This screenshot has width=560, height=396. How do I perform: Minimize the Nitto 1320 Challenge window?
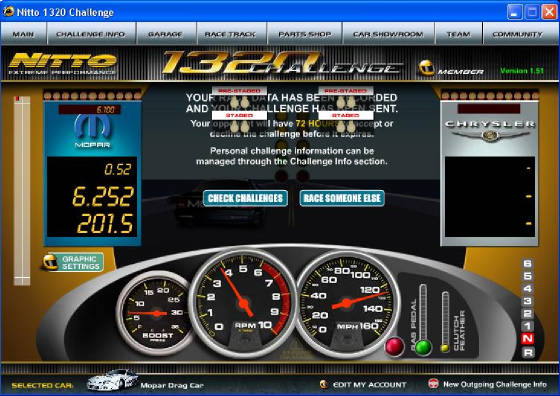[514, 12]
